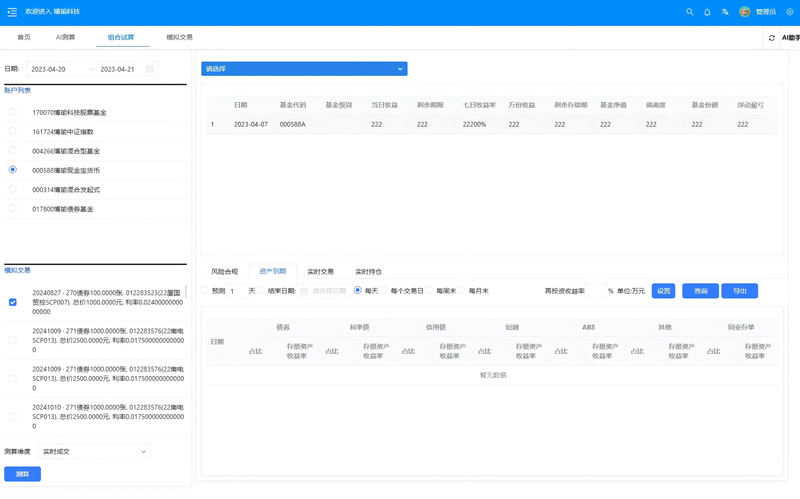
Task: Open the 测算维度 实时成交 dropdown
Action: point(94,452)
